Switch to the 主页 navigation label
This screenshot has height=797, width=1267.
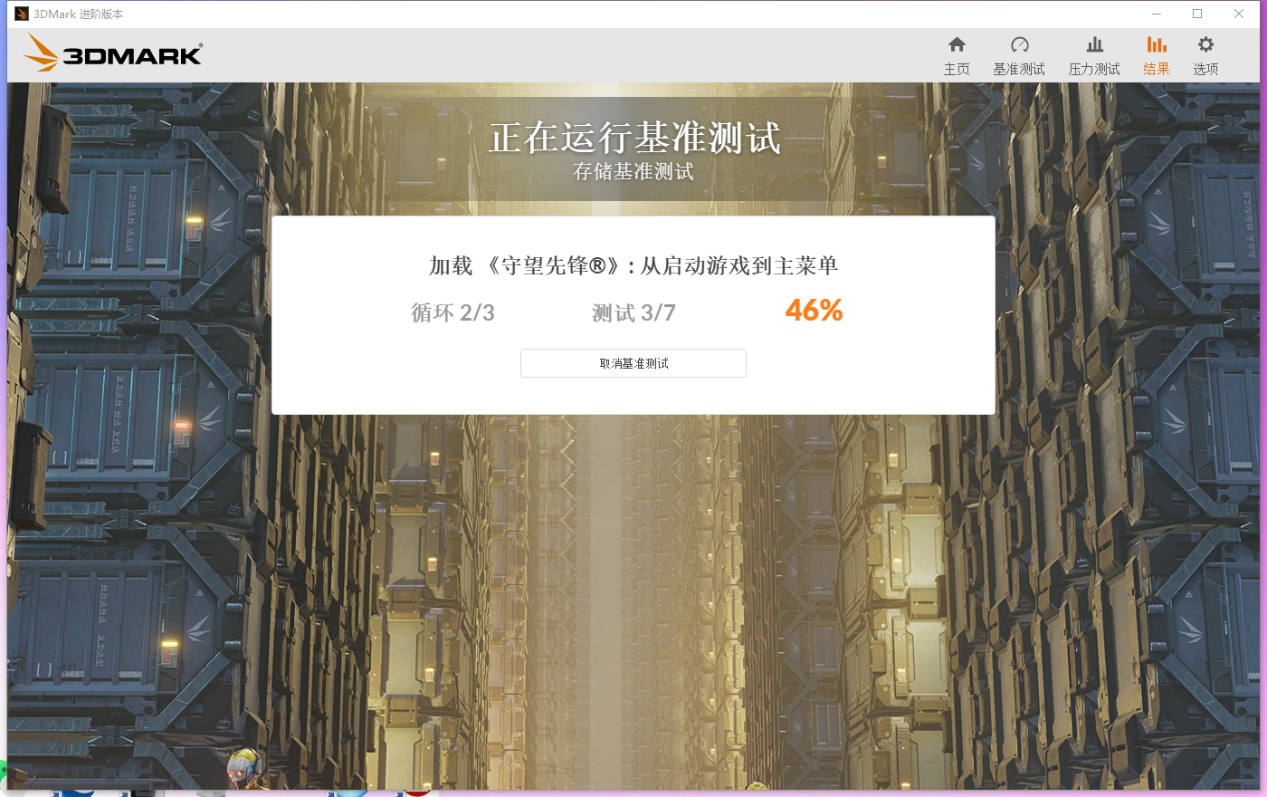(x=956, y=68)
